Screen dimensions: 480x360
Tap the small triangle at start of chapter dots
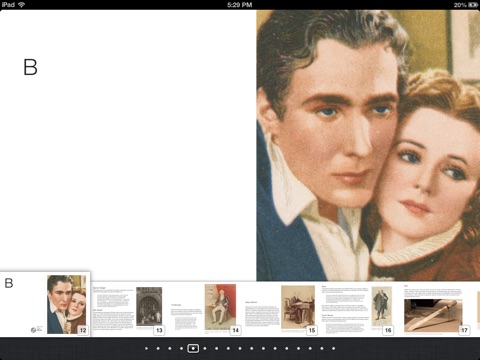click(146, 348)
